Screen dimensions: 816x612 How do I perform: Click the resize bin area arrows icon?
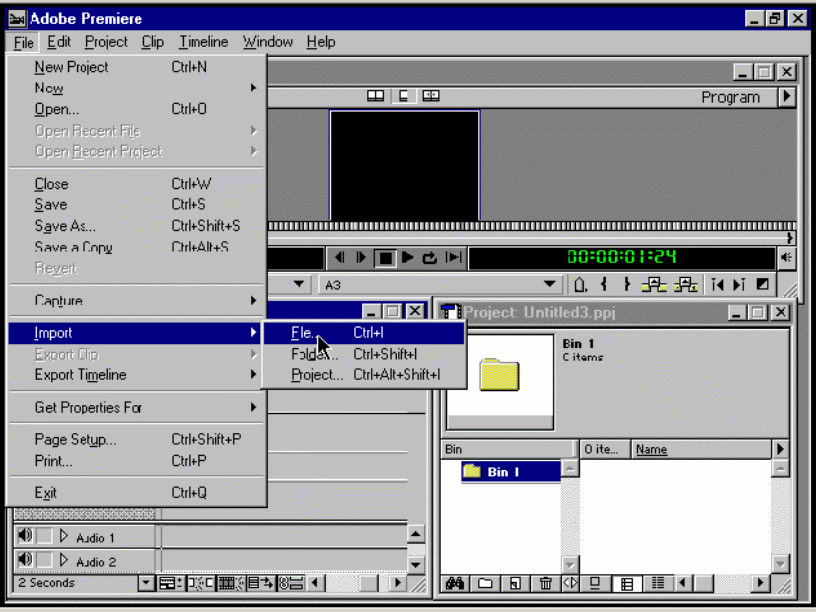click(570, 583)
